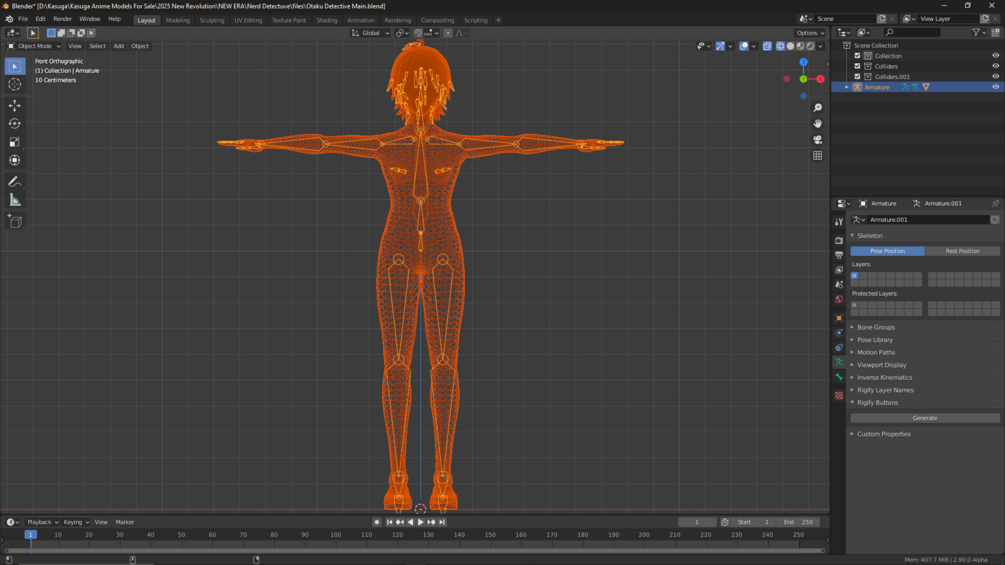Screen dimensions: 1005x565
Task: Open the Sculpting workspace tab
Action: tap(212, 20)
